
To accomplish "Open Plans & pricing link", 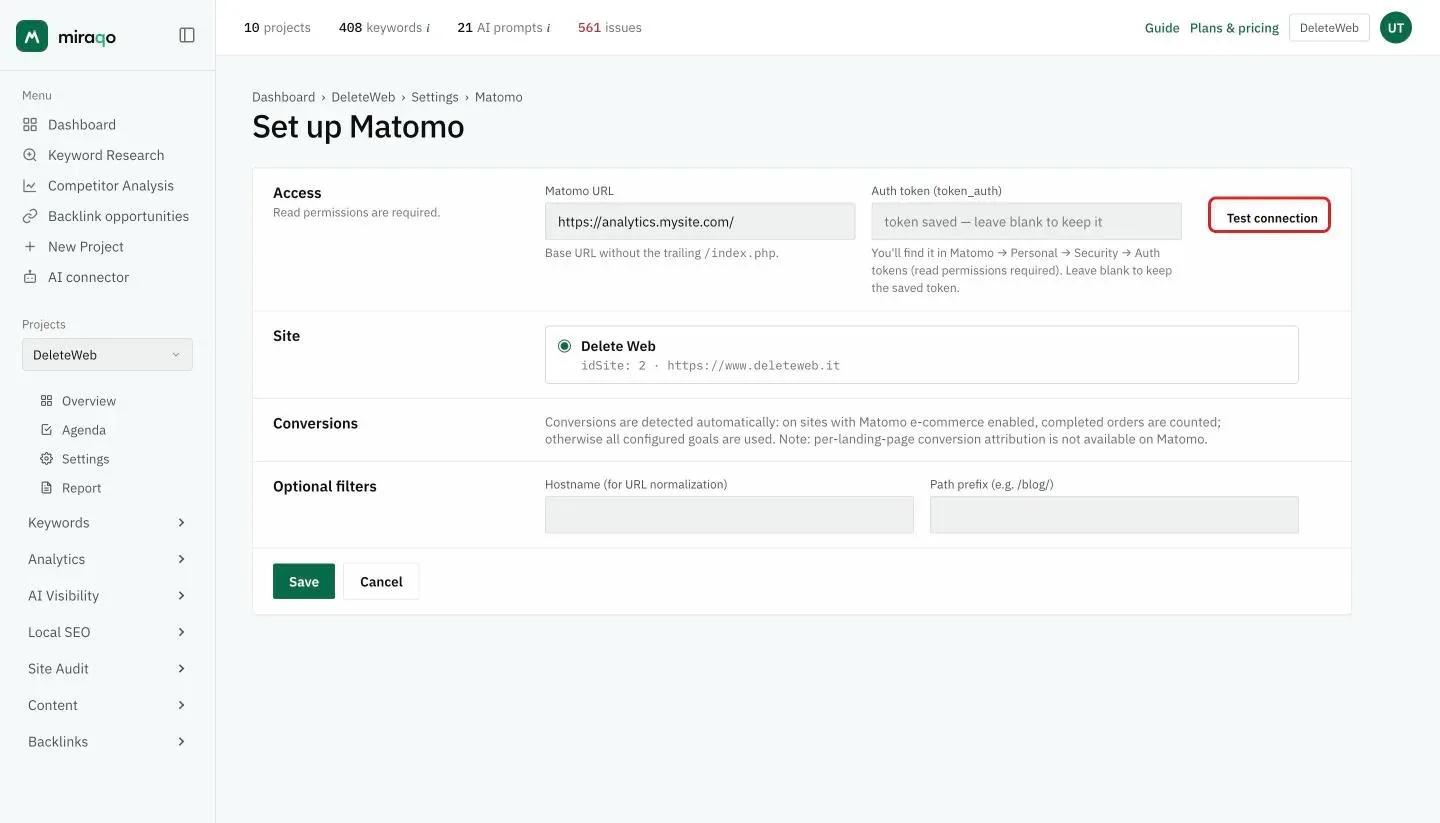I will coord(1234,28).
